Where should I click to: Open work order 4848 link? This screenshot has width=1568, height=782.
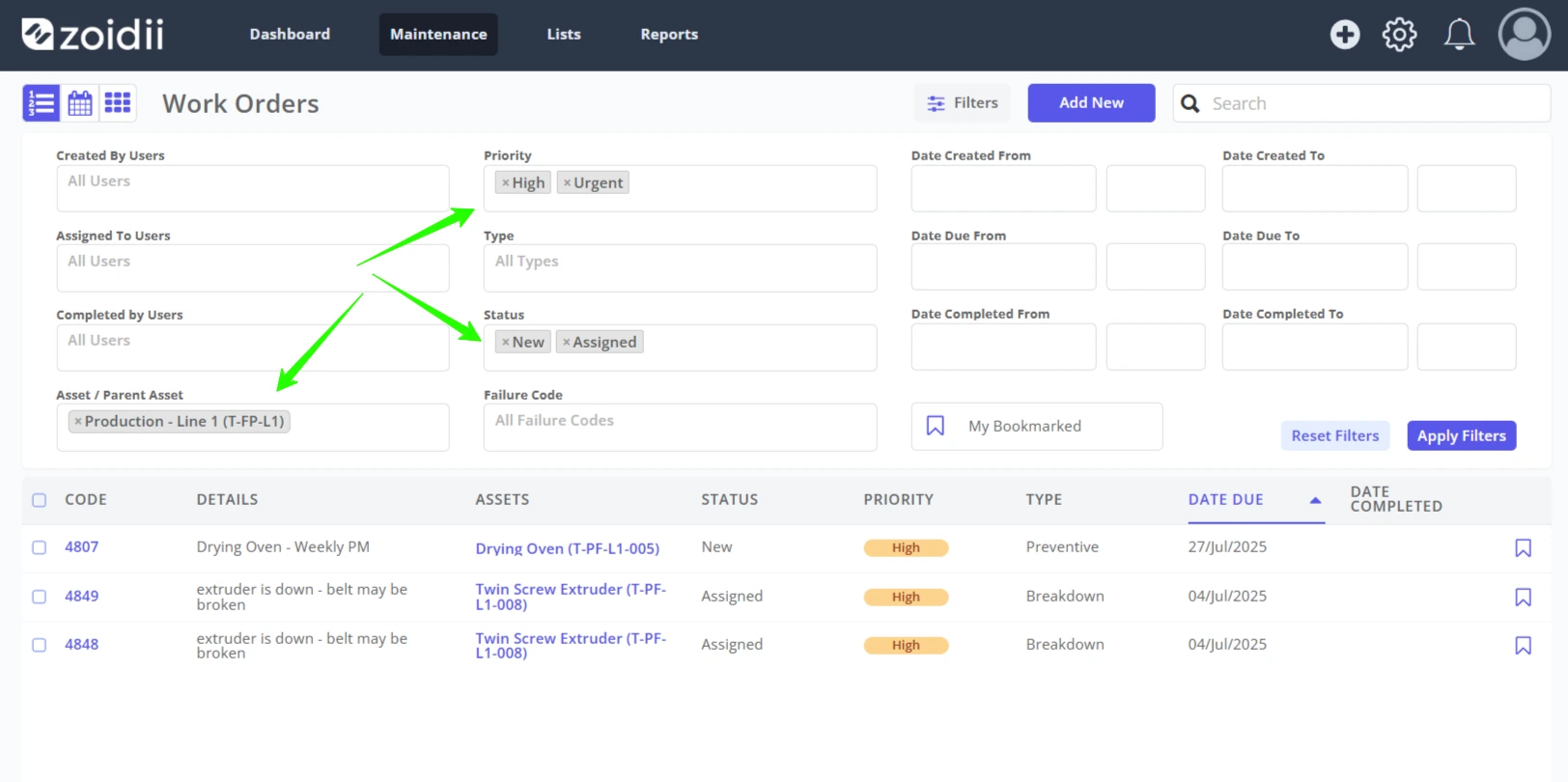click(x=82, y=645)
